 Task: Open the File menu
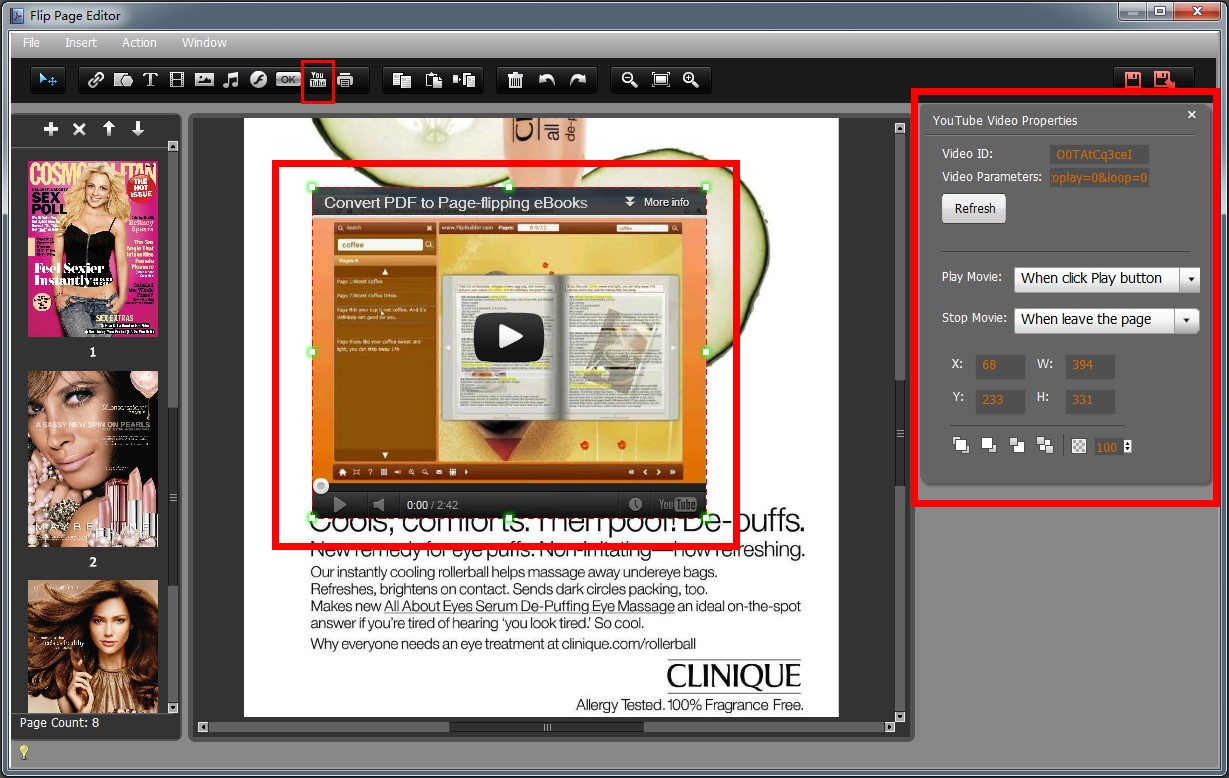point(31,43)
